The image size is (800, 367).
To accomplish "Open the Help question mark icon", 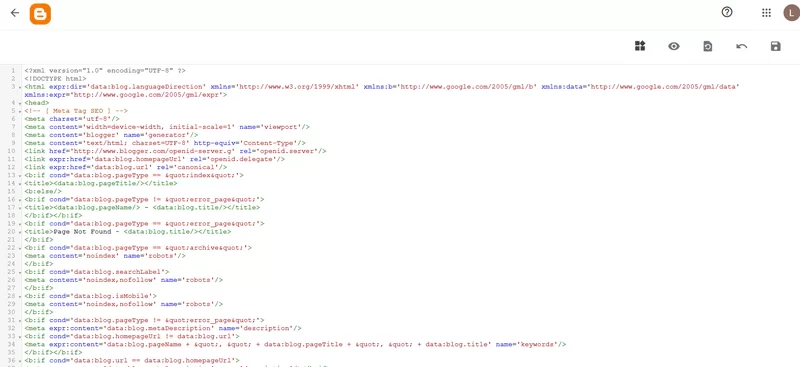I will coord(727,13).
